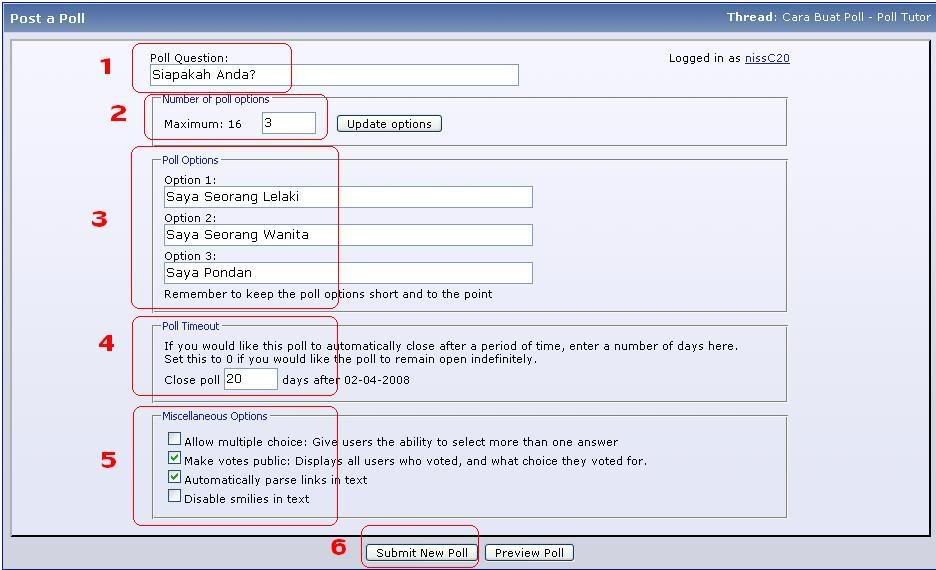This screenshot has height=570, width=936.
Task: Click the Poll Question input field
Action: [334, 75]
